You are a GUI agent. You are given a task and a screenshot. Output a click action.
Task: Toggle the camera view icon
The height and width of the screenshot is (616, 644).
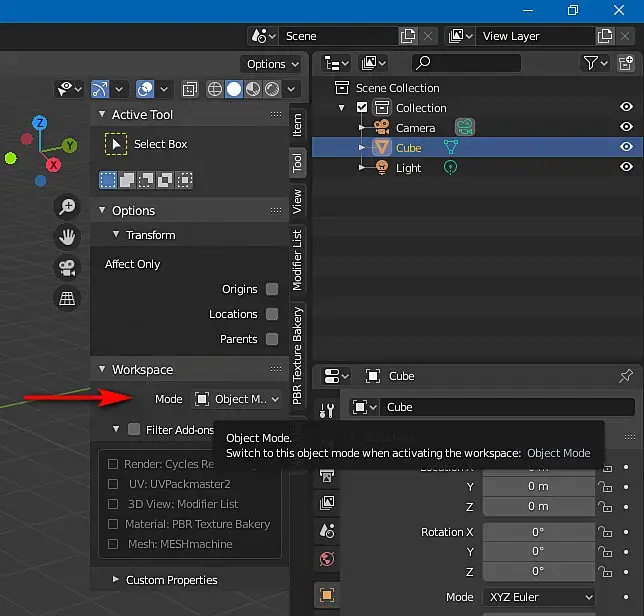(67, 268)
